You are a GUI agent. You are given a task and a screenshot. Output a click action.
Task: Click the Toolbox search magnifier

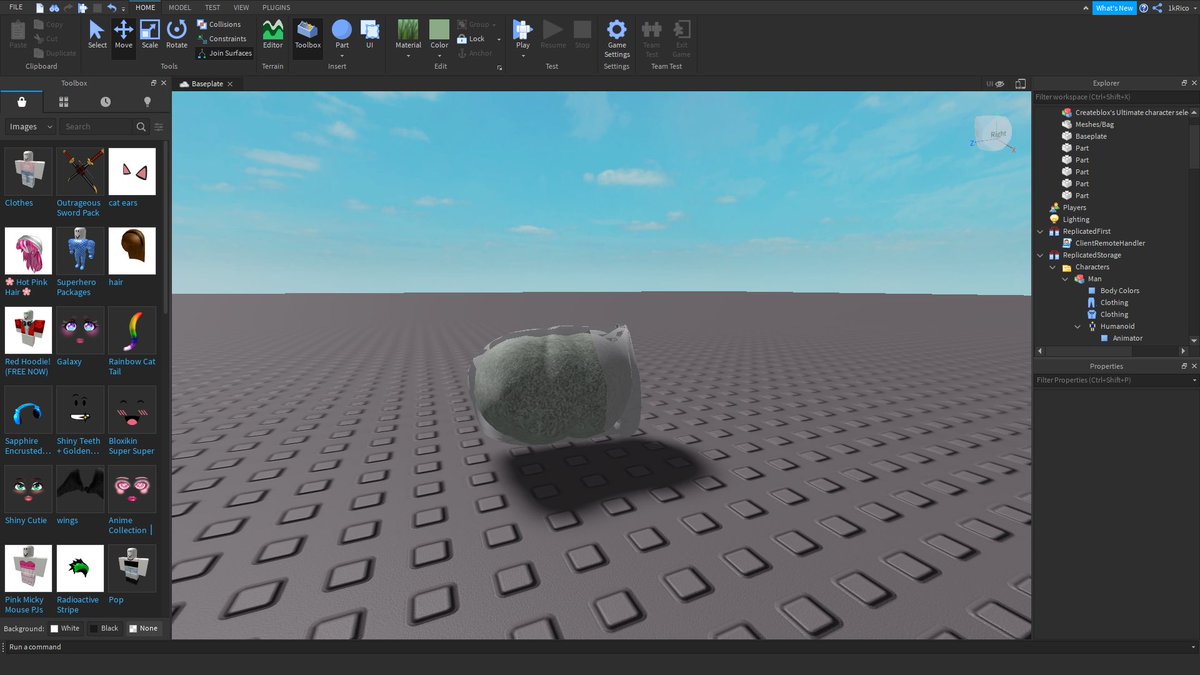[141, 127]
